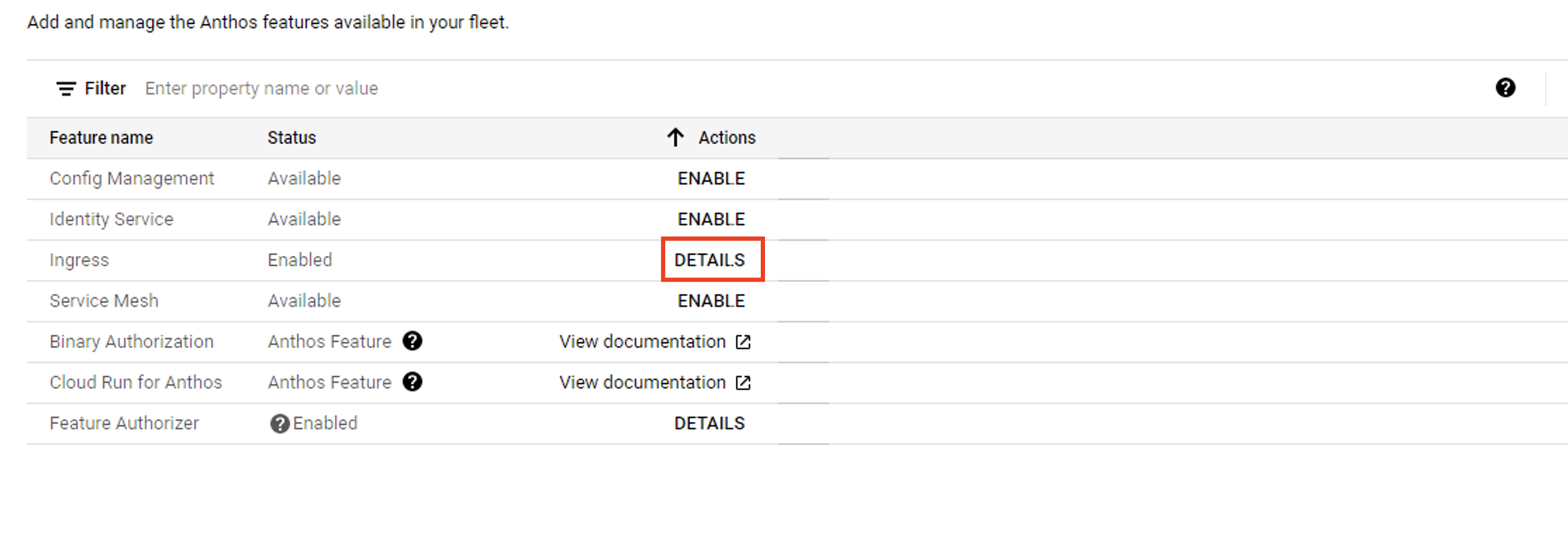Click external link icon in Cloud Run row
This screenshot has width=1568, height=549.
pos(743,383)
